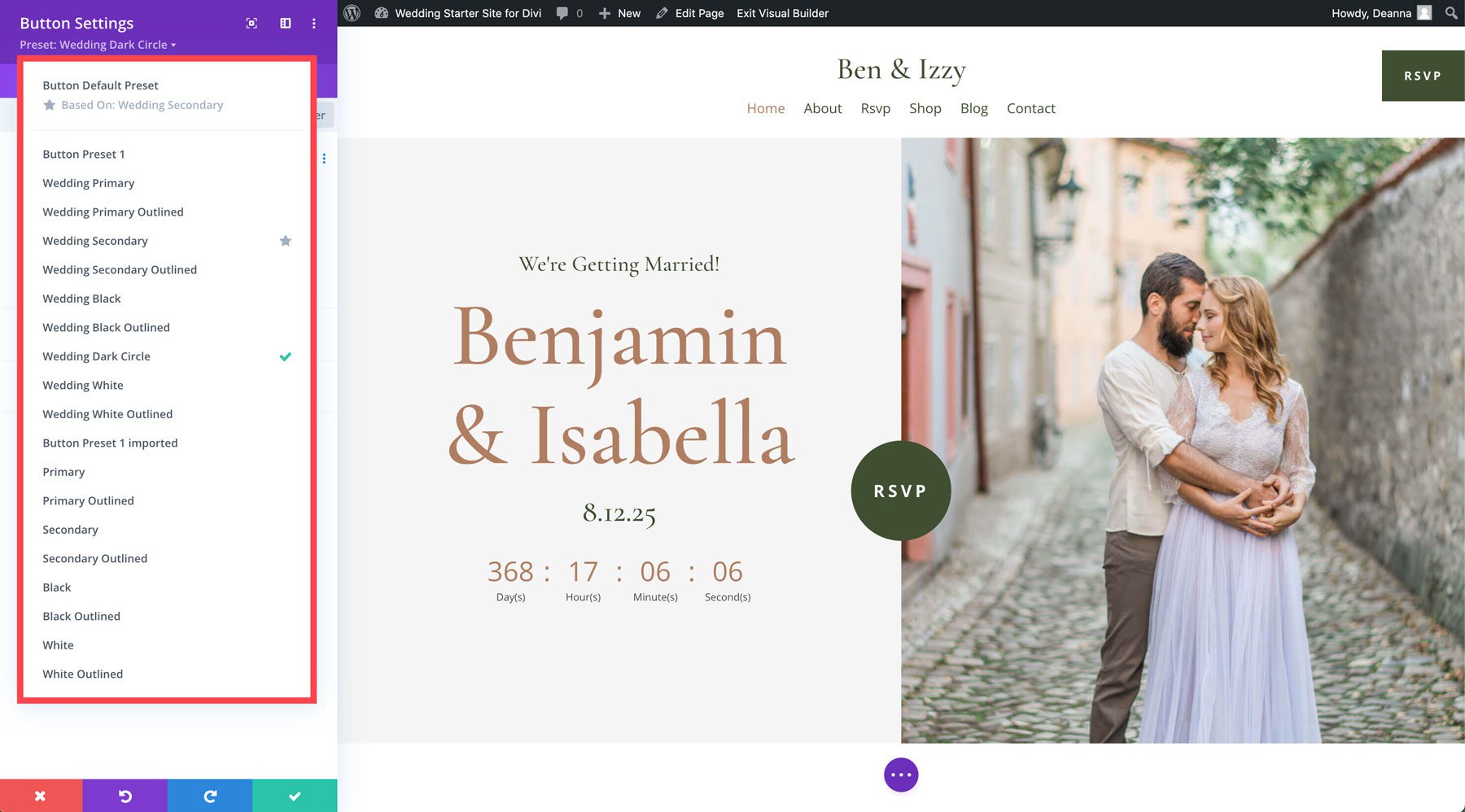This screenshot has height=812, width=1465.
Task: Undo the last change with the purple arrow
Action: [125, 796]
